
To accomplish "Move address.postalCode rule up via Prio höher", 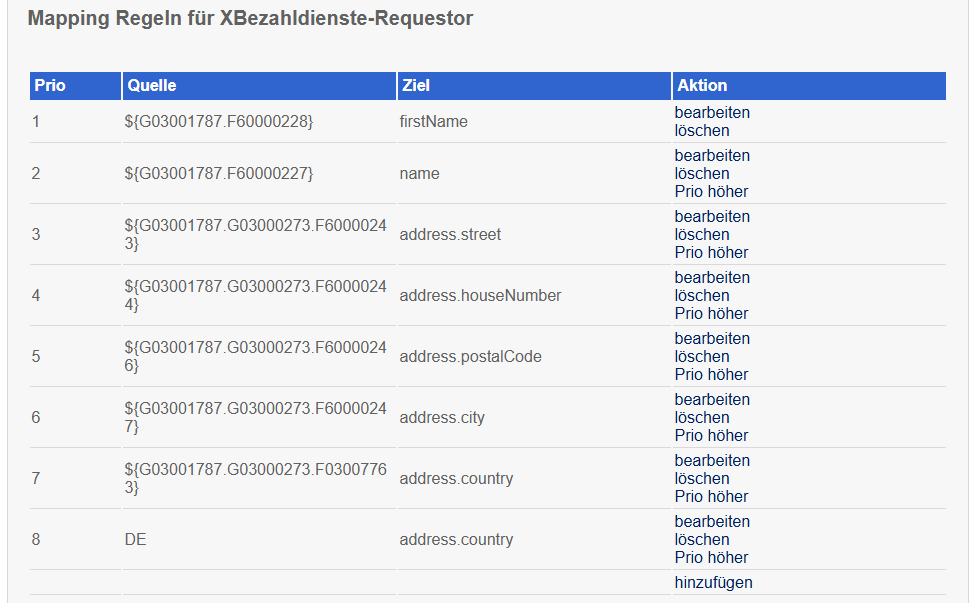I will coord(711,374).
